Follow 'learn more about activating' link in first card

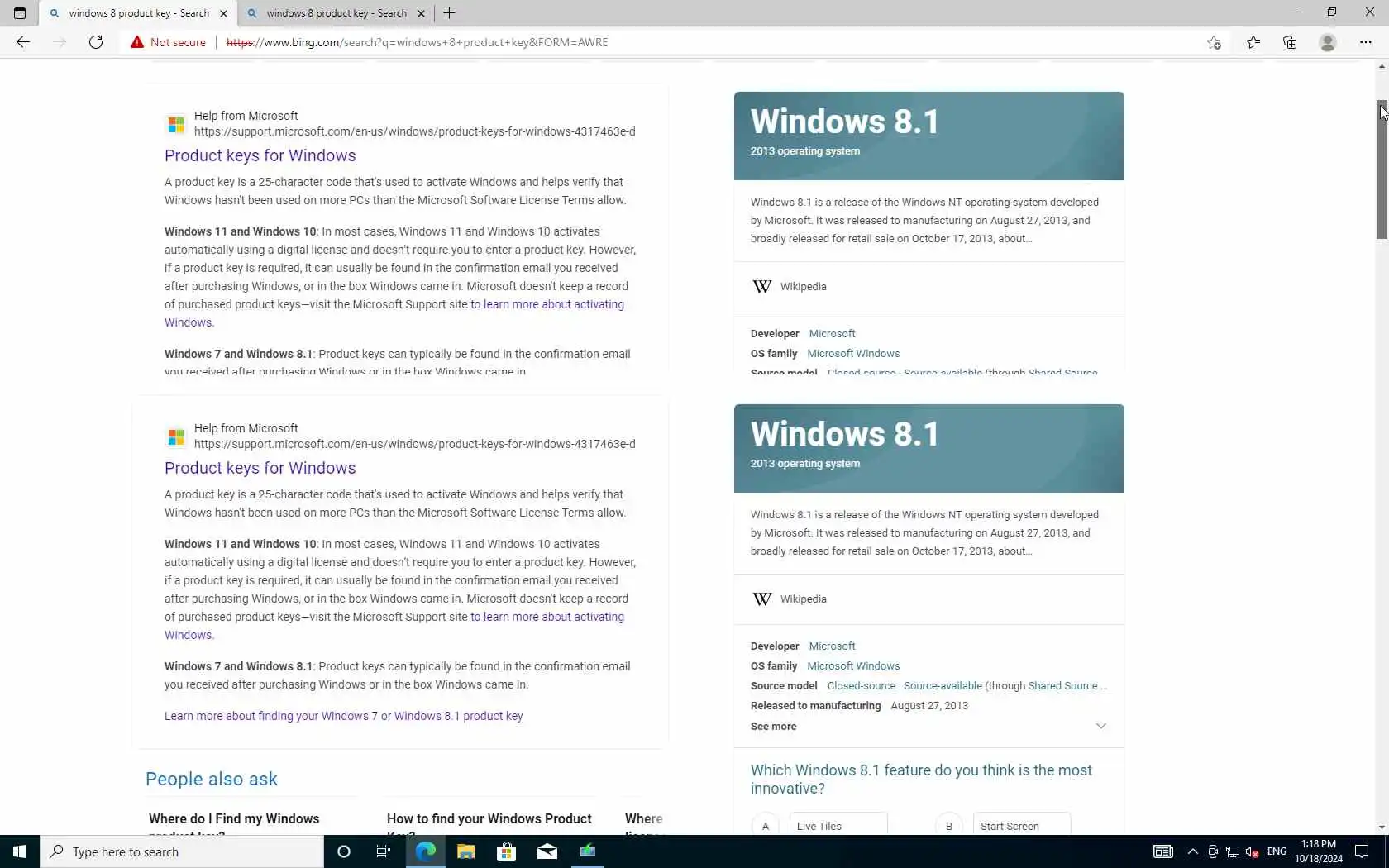[547, 304]
